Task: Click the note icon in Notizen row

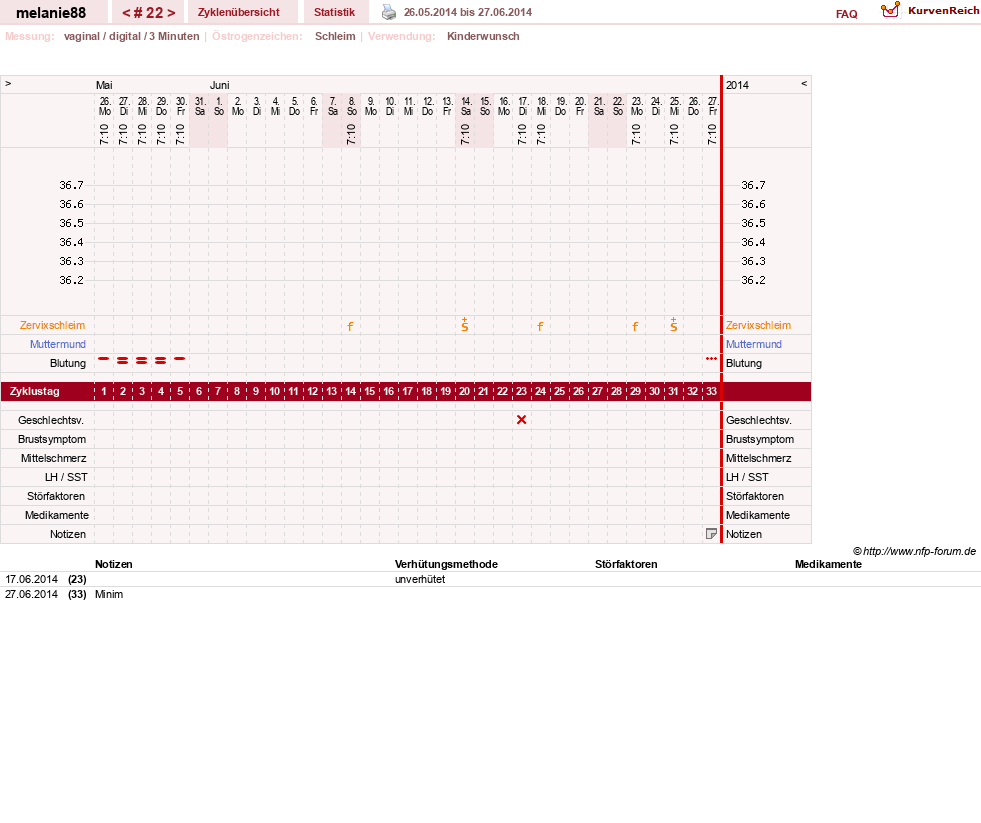Action: [711, 534]
